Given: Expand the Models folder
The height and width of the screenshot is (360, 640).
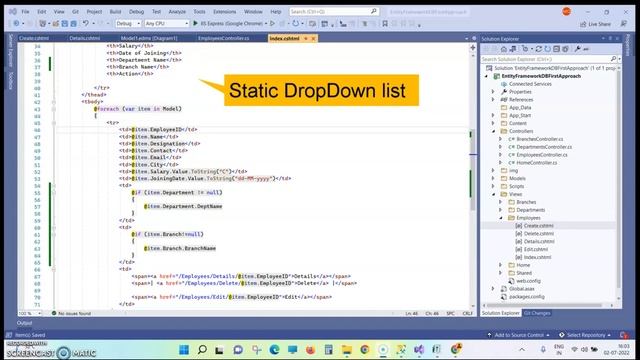Looking at the screenshot, I should click(493, 178).
